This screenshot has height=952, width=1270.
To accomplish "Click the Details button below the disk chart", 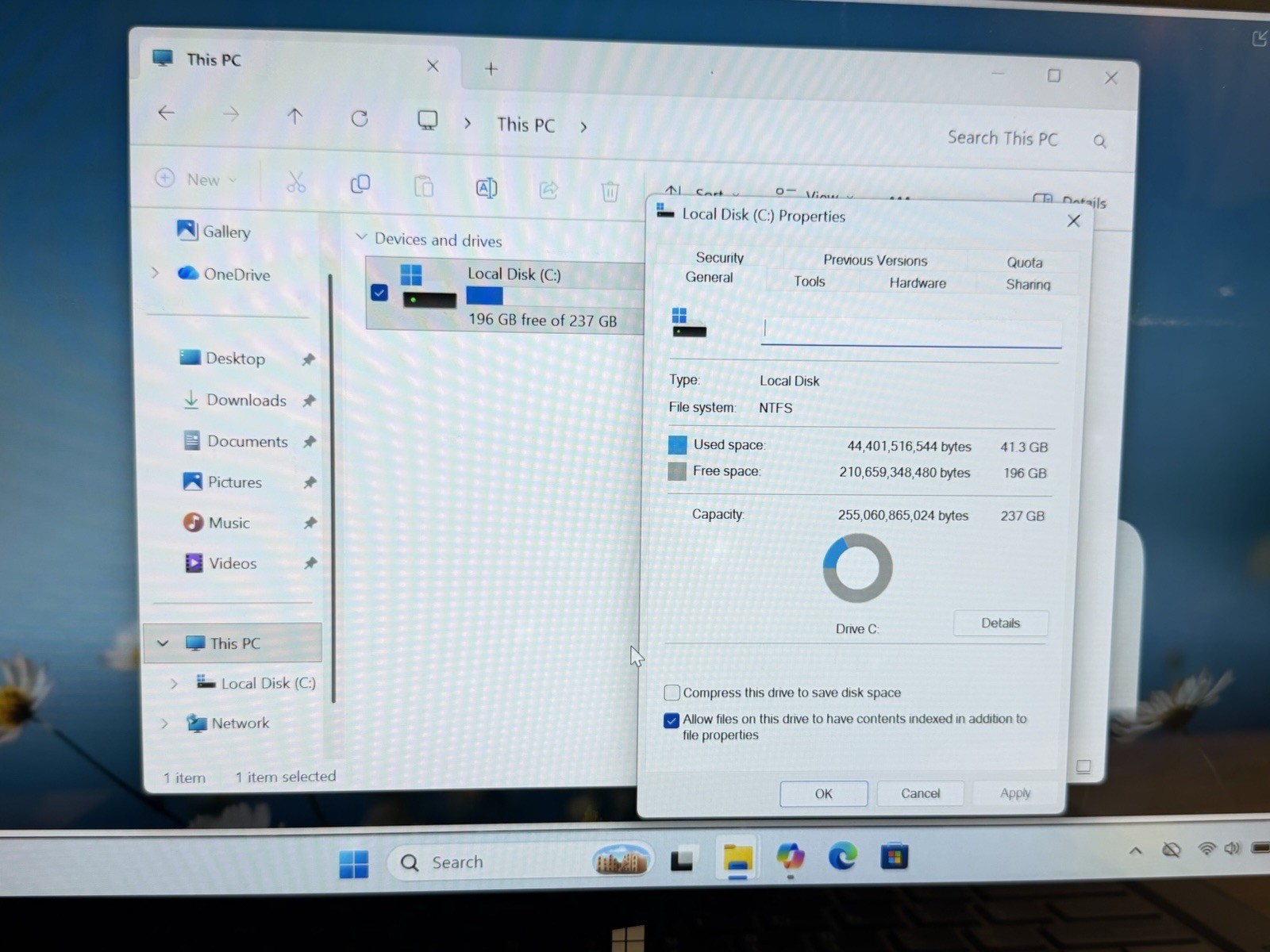I will pos(1000,624).
